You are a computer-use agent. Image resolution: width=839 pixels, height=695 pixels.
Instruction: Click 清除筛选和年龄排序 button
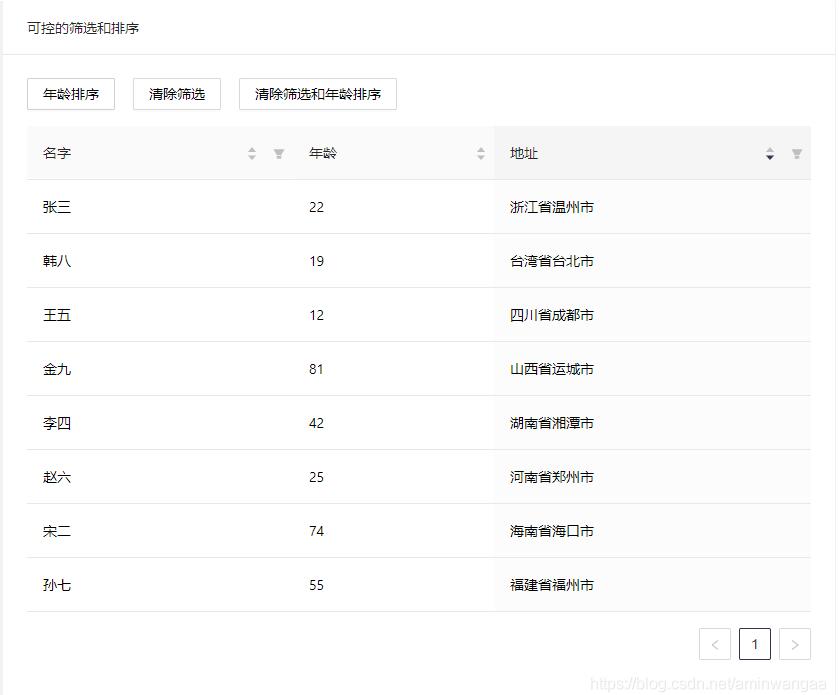pos(318,94)
